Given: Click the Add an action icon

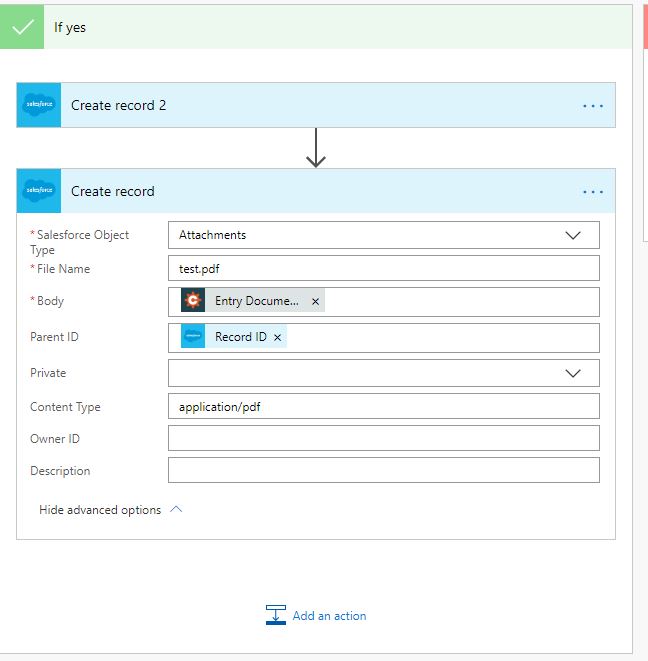Looking at the screenshot, I should pyautogui.click(x=276, y=615).
